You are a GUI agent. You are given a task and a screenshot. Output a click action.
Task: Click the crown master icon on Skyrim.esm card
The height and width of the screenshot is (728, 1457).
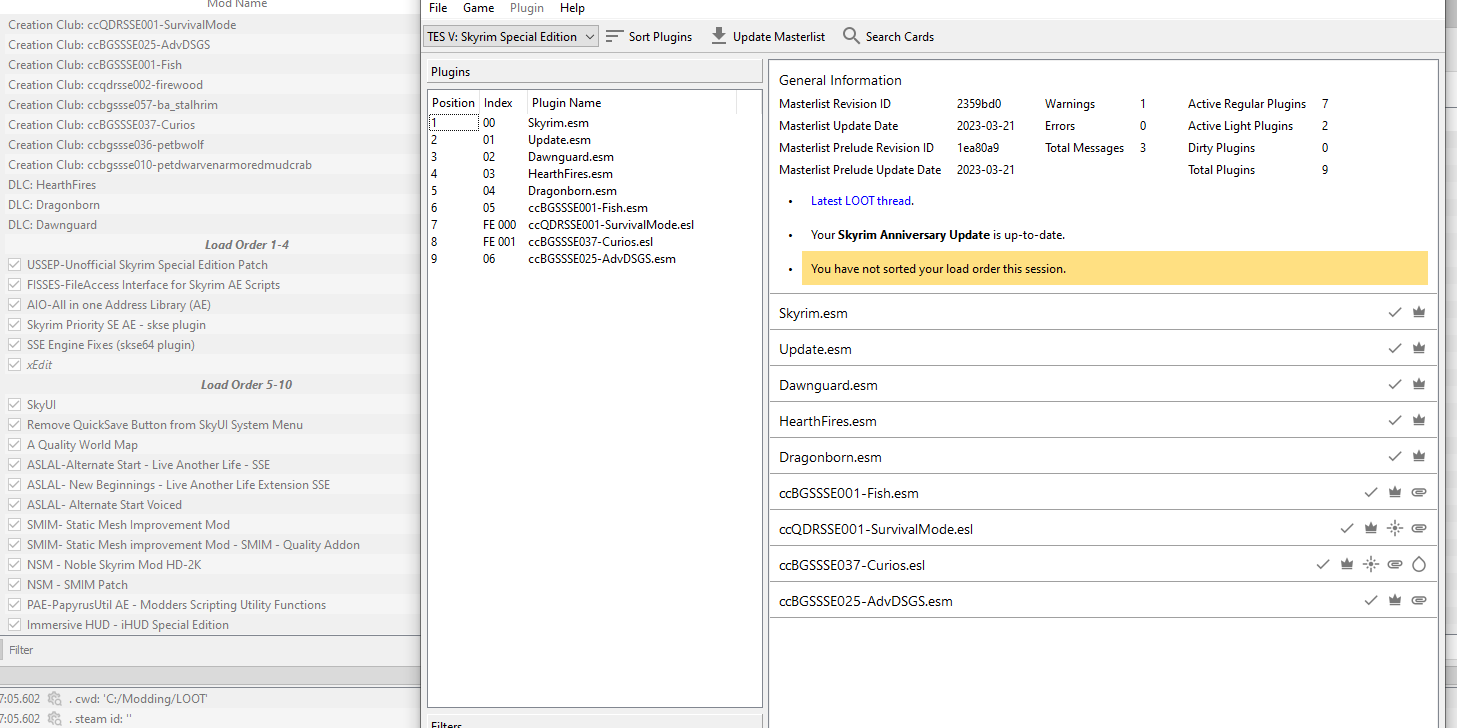pos(1419,312)
